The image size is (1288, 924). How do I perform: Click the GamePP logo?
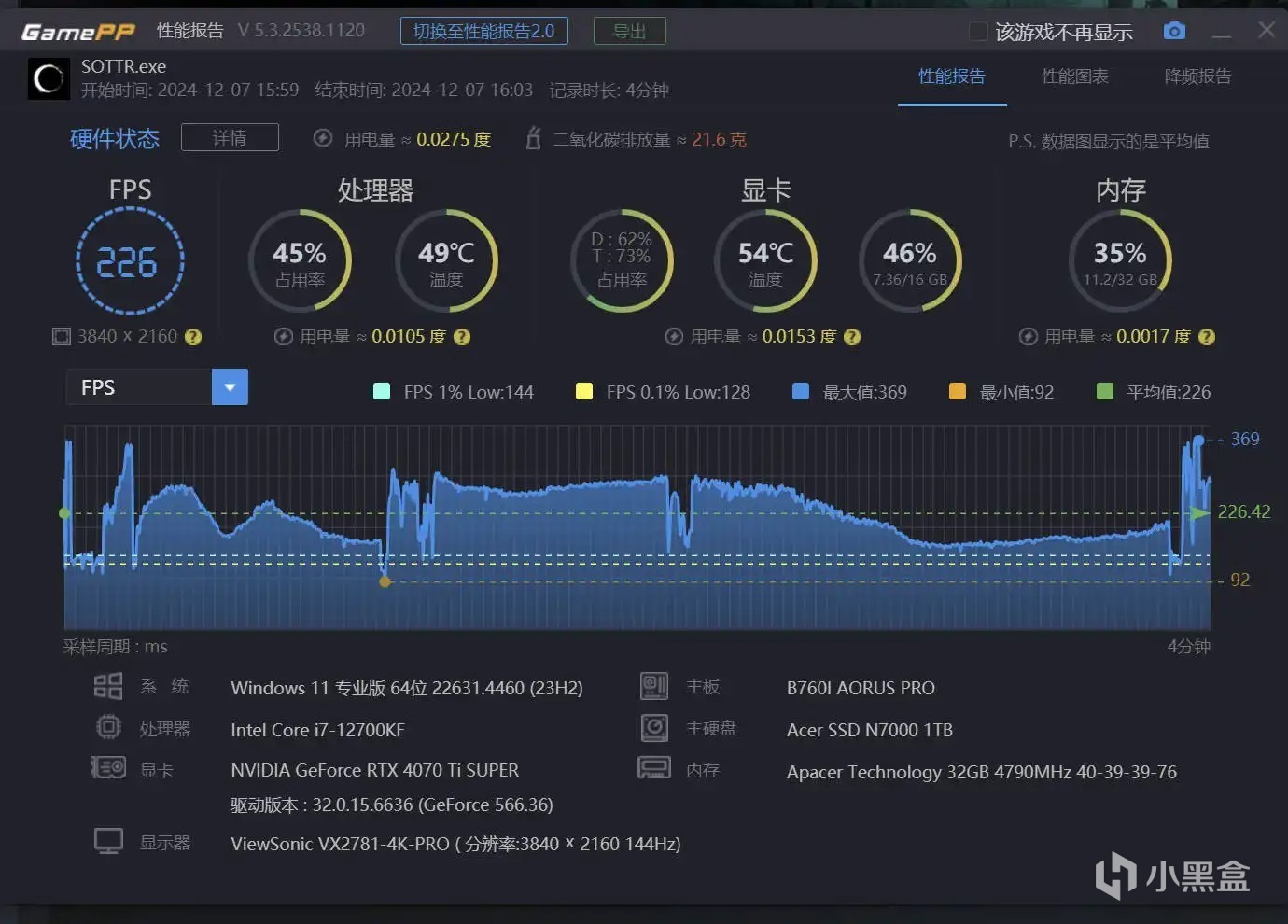coord(78,32)
